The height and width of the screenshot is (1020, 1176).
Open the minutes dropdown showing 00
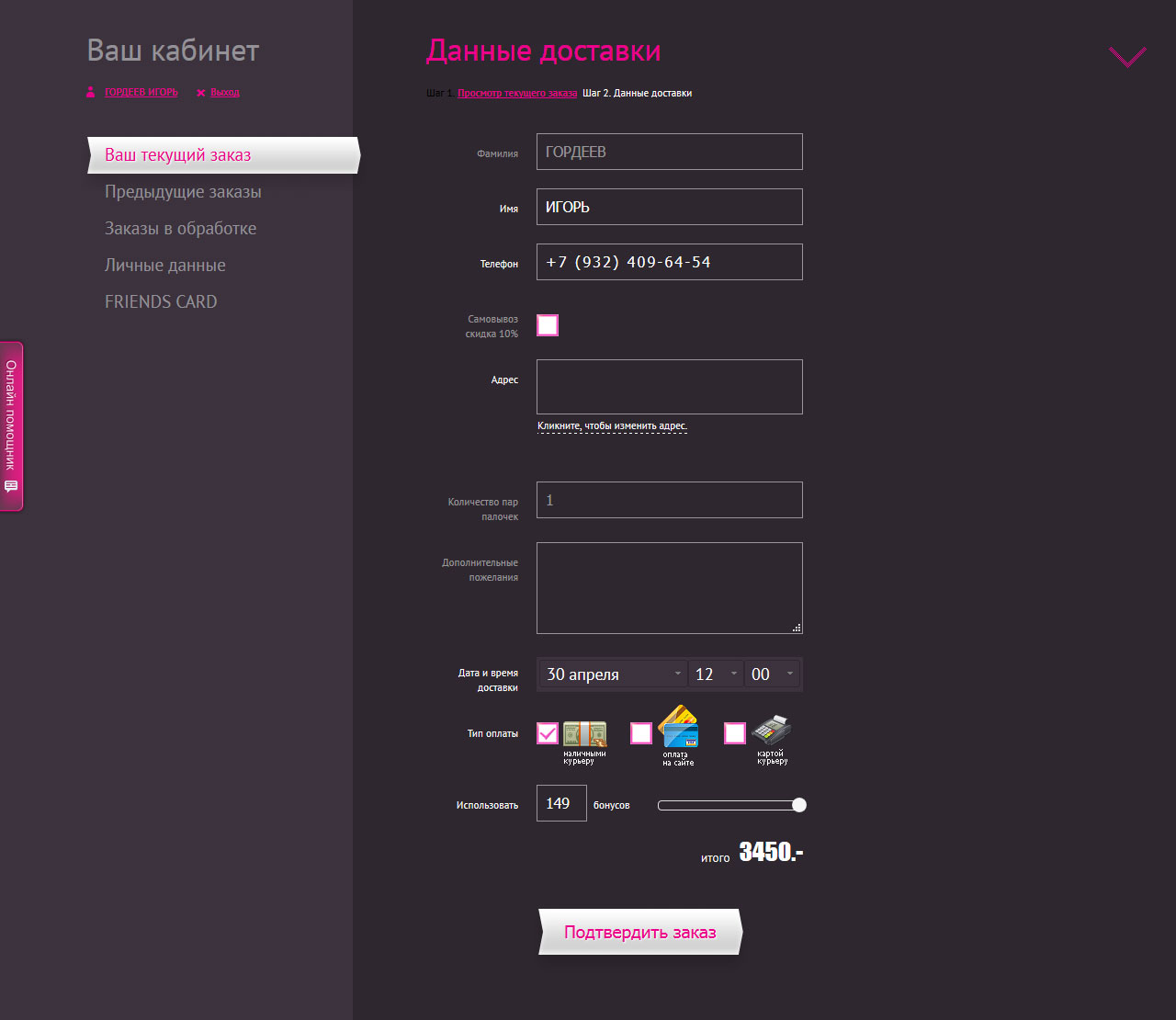pos(772,674)
